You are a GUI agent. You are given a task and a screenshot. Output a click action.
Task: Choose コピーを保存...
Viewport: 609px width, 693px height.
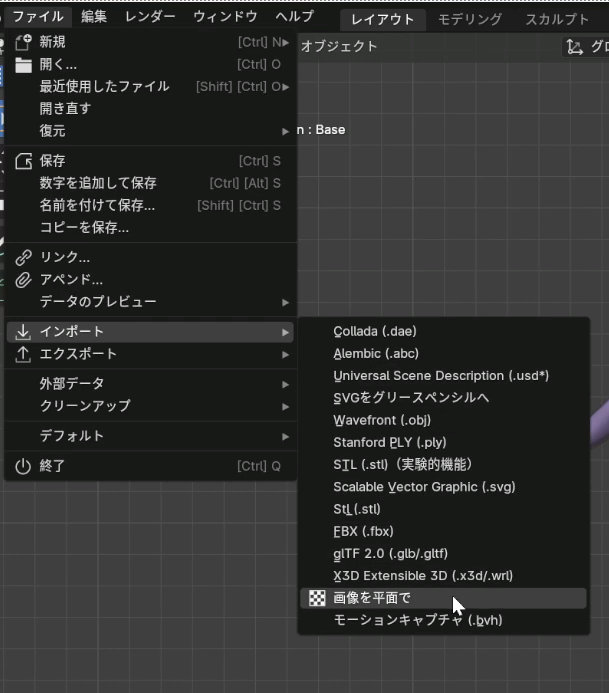150,228
